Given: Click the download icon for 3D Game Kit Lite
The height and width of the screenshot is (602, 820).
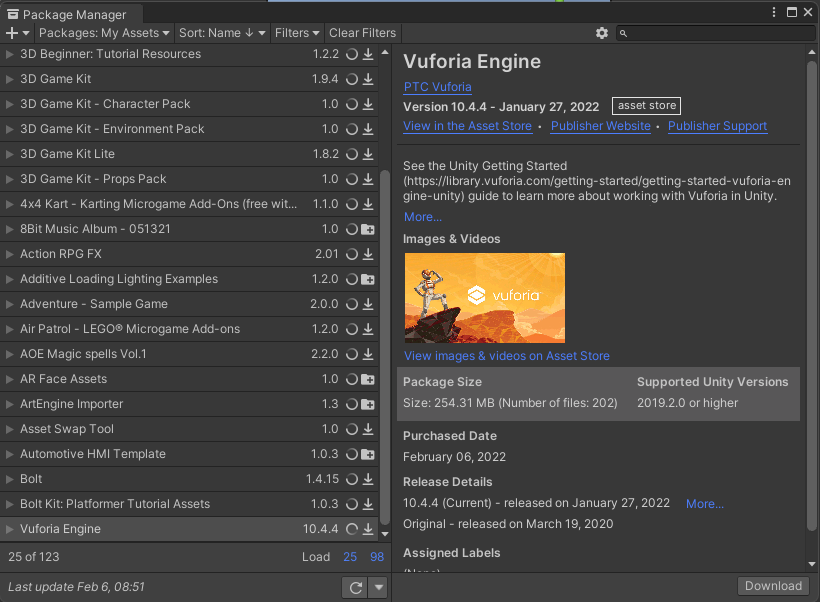Looking at the screenshot, I should point(368,154).
